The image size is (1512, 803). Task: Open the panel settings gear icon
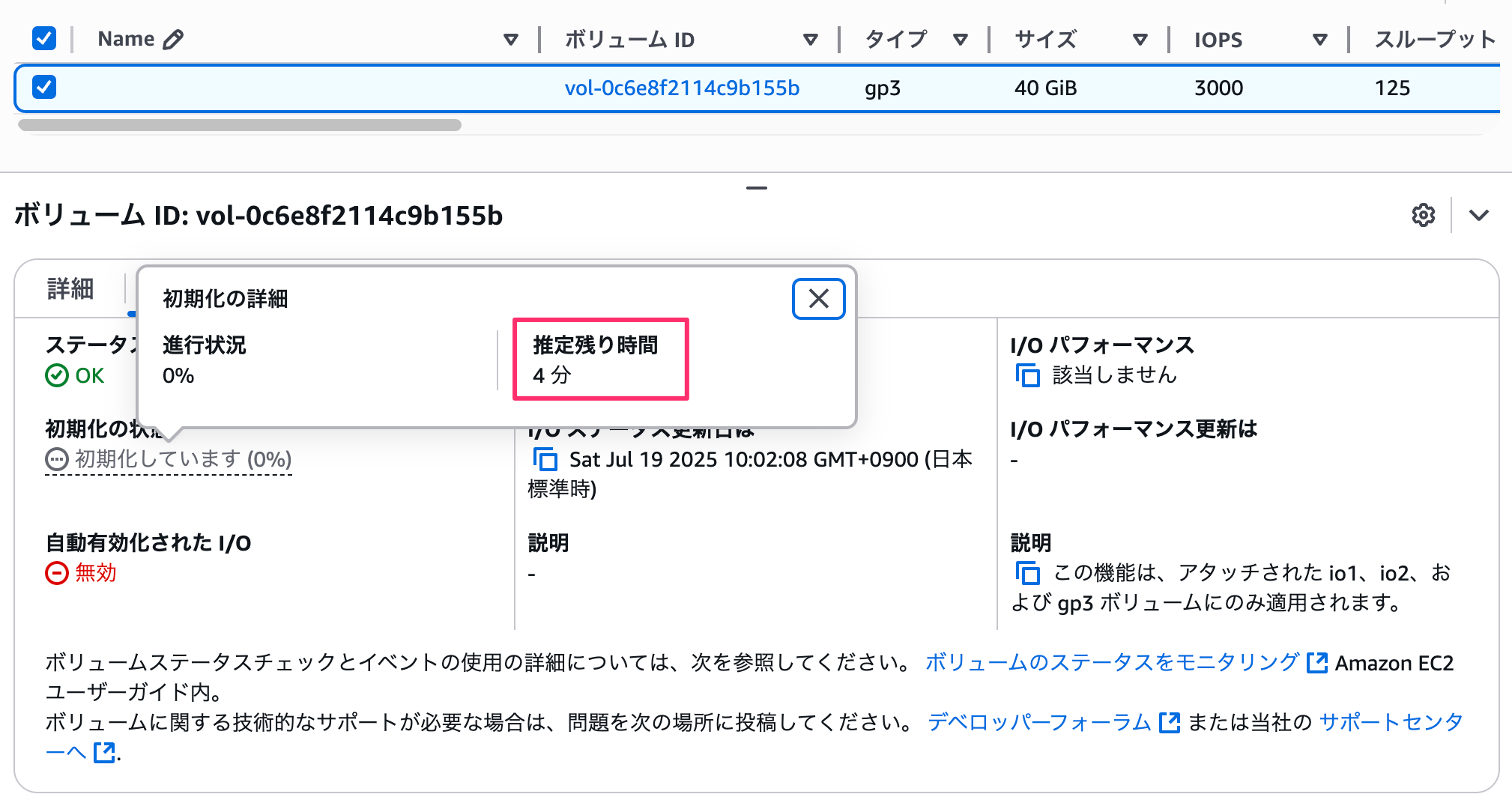(1423, 215)
